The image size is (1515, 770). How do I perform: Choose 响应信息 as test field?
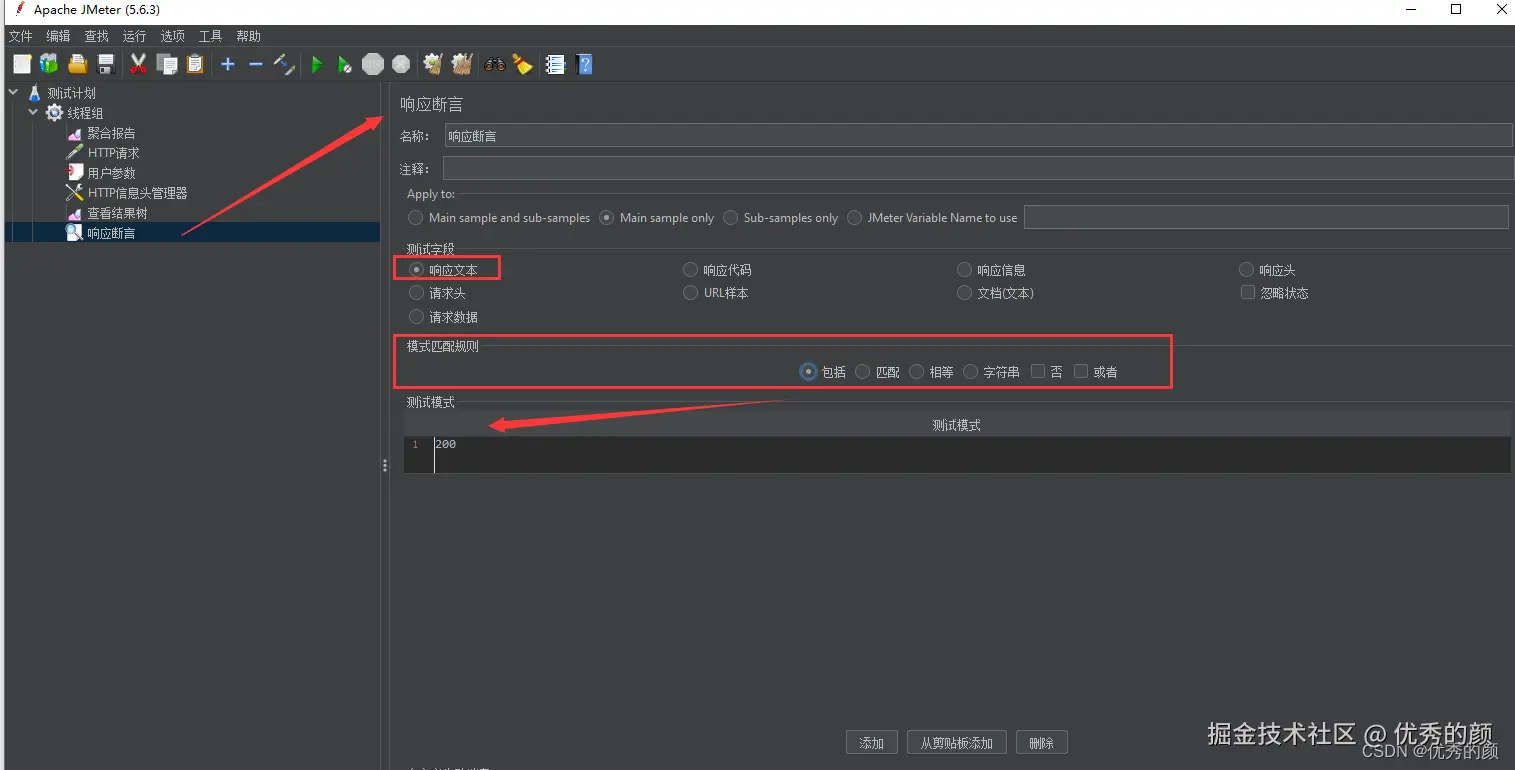coord(965,269)
